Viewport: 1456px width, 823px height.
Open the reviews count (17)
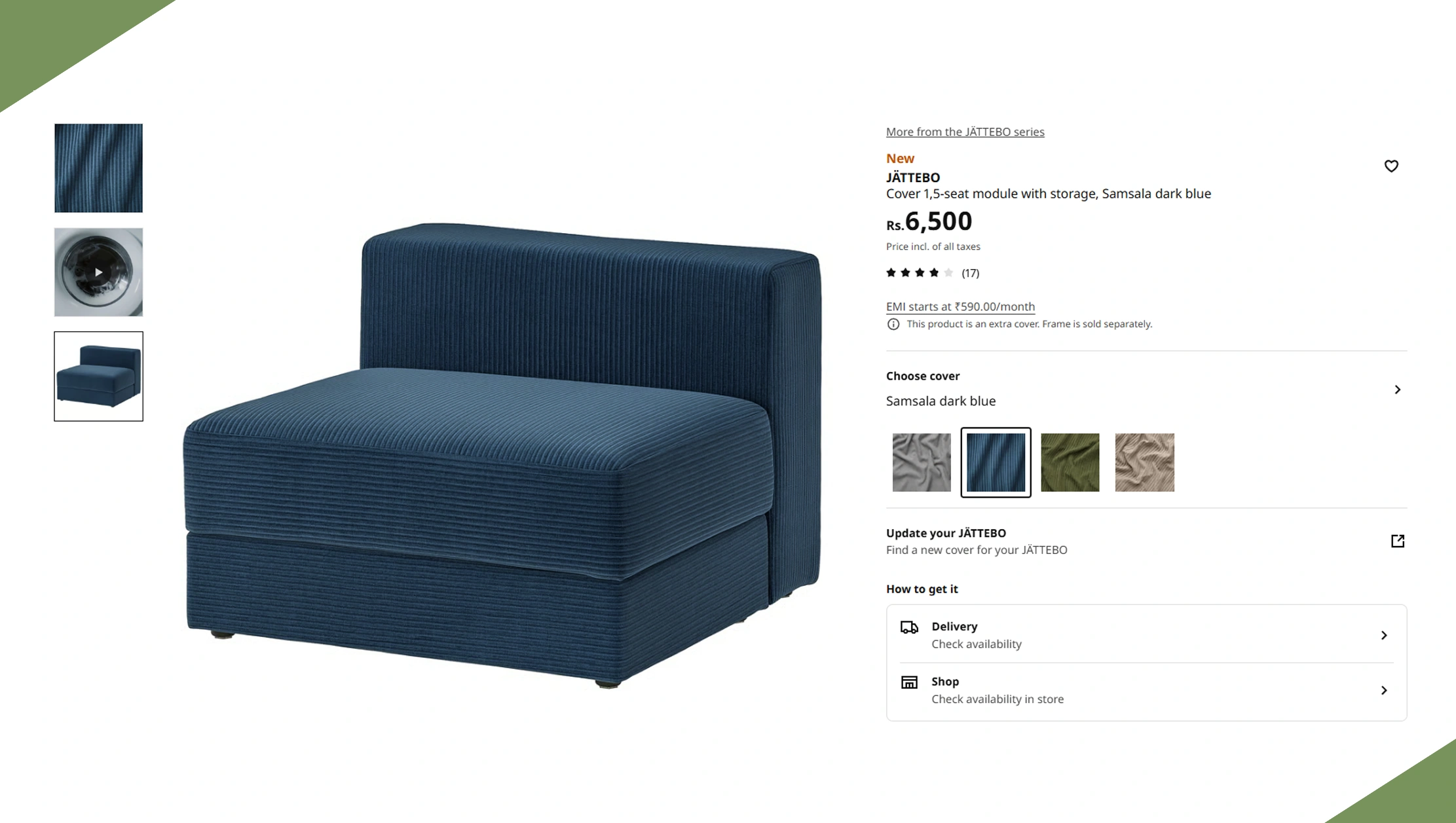[970, 273]
